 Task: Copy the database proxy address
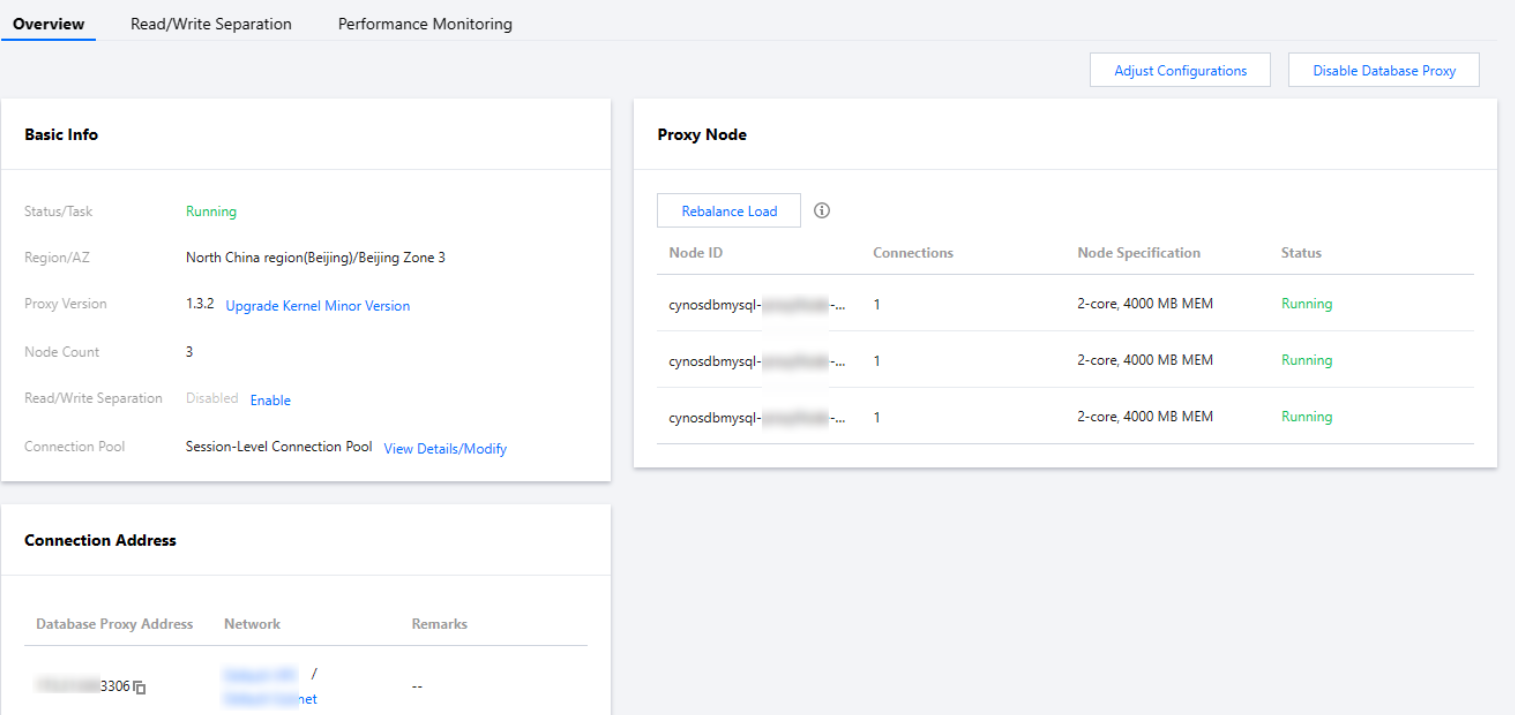(x=140, y=687)
